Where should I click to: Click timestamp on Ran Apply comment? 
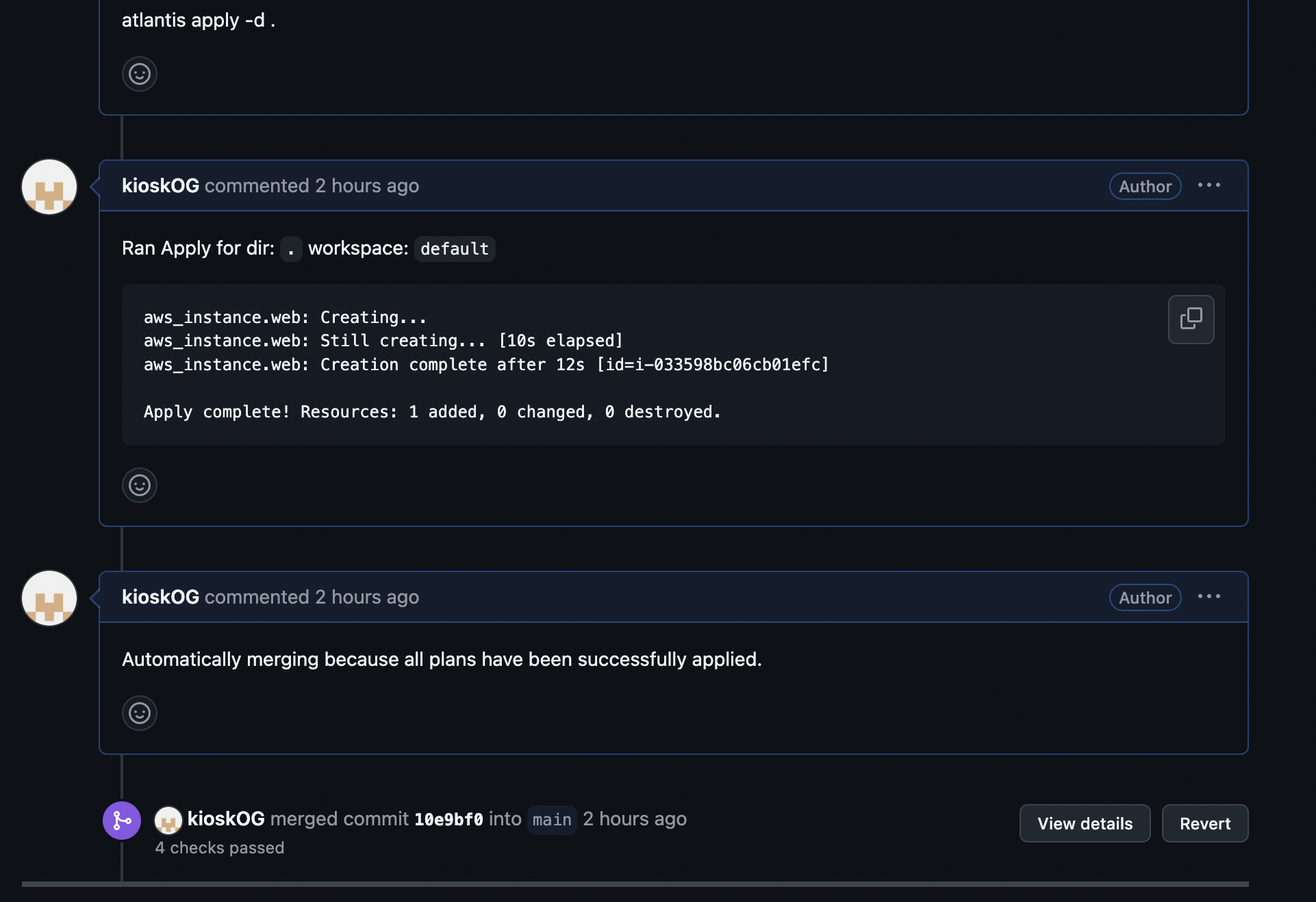[x=367, y=185]
